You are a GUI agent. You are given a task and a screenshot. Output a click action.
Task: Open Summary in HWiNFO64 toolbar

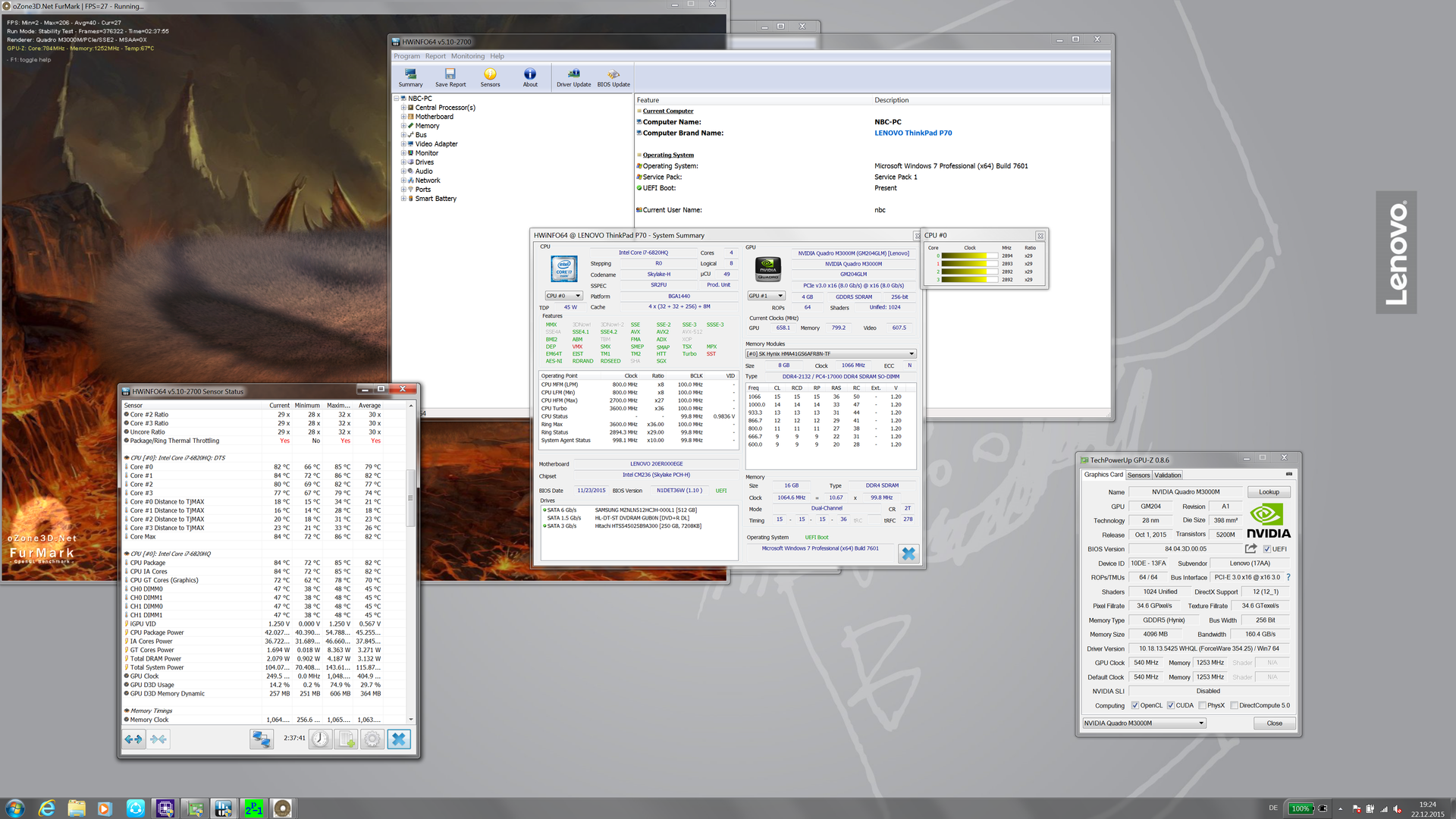pos(410,77)
